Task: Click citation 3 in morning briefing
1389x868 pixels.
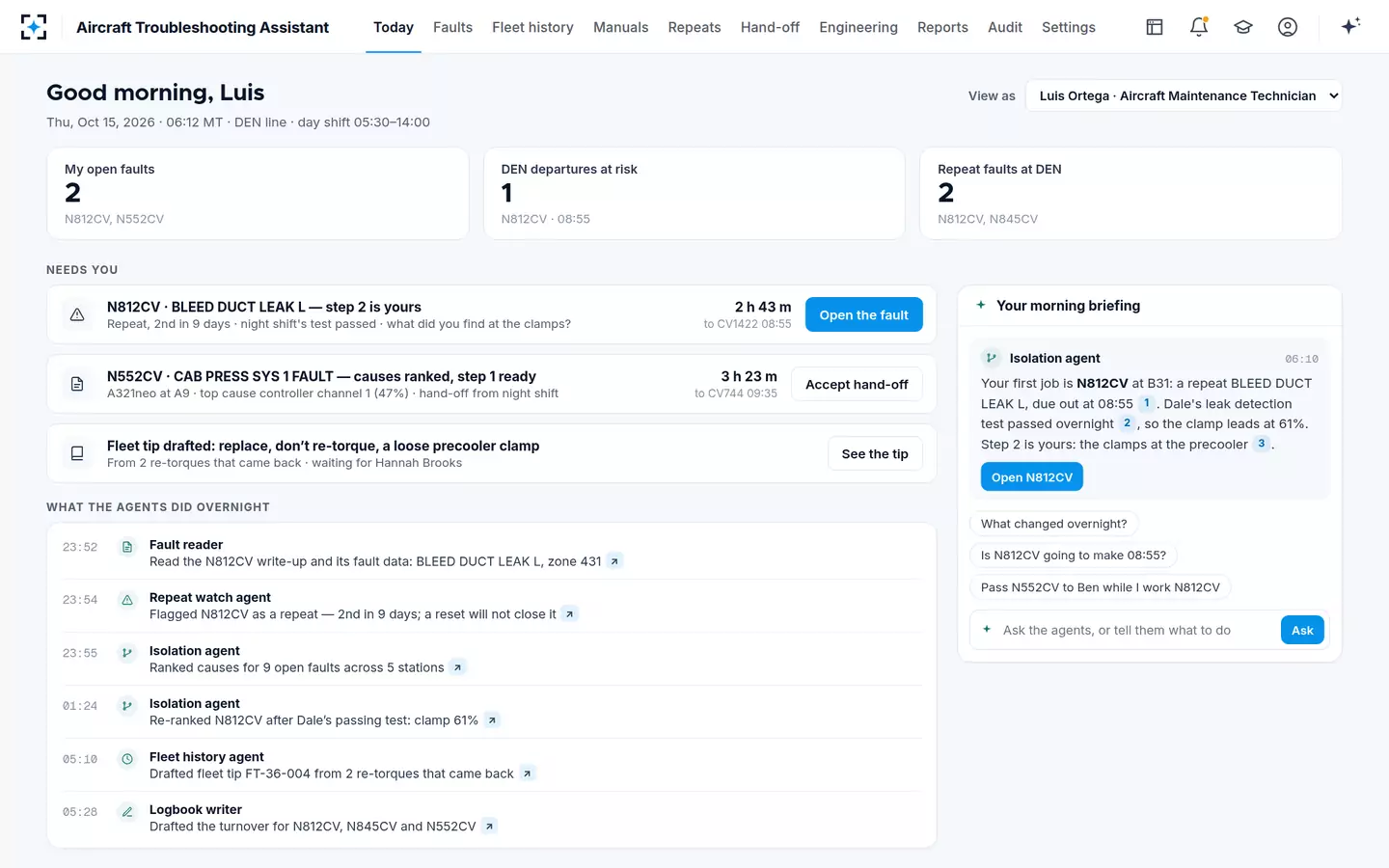Action: click(1261, 444)
